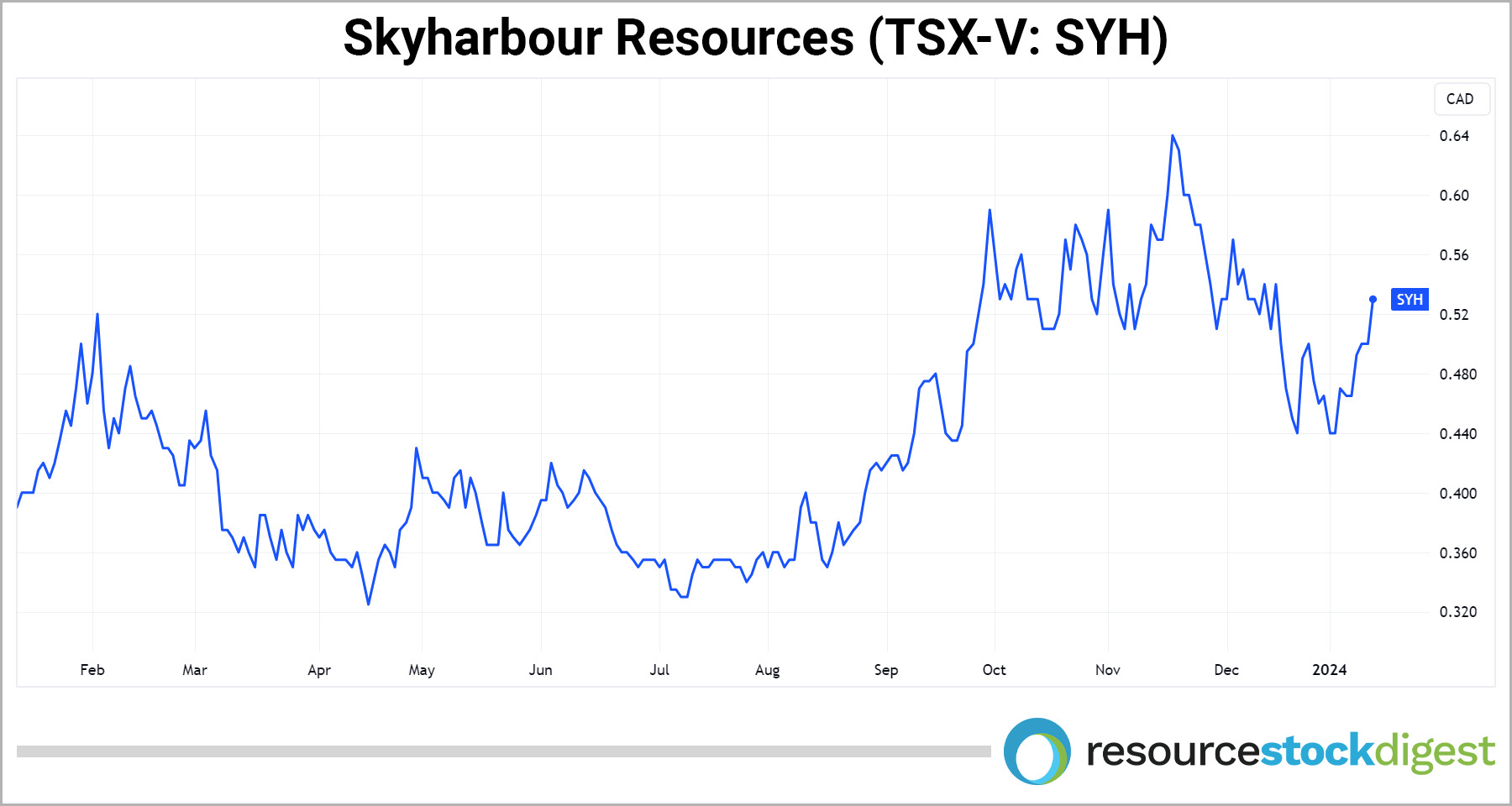Screen dimensions: 1512x806
Task: Click the mid-April lowest point of the line
Action: pyautogui.click(x=368, y=604)
